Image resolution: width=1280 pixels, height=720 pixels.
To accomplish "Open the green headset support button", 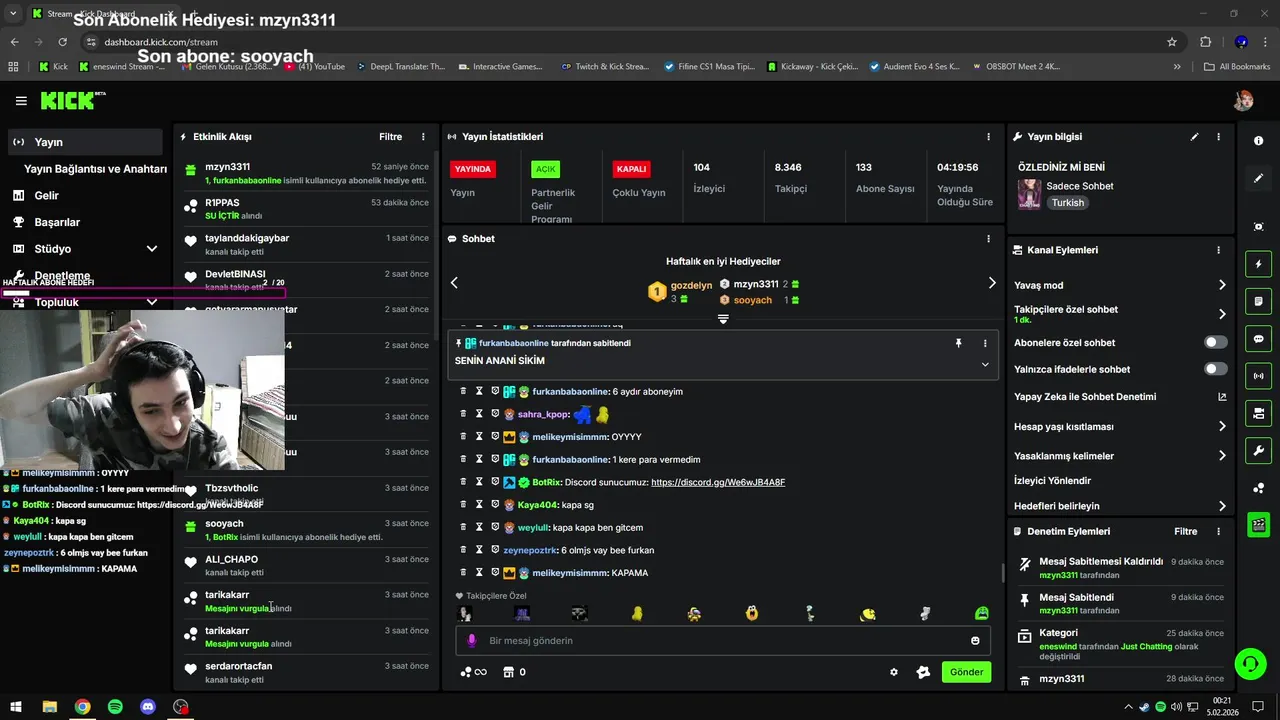I will [x=1250, y=663].
